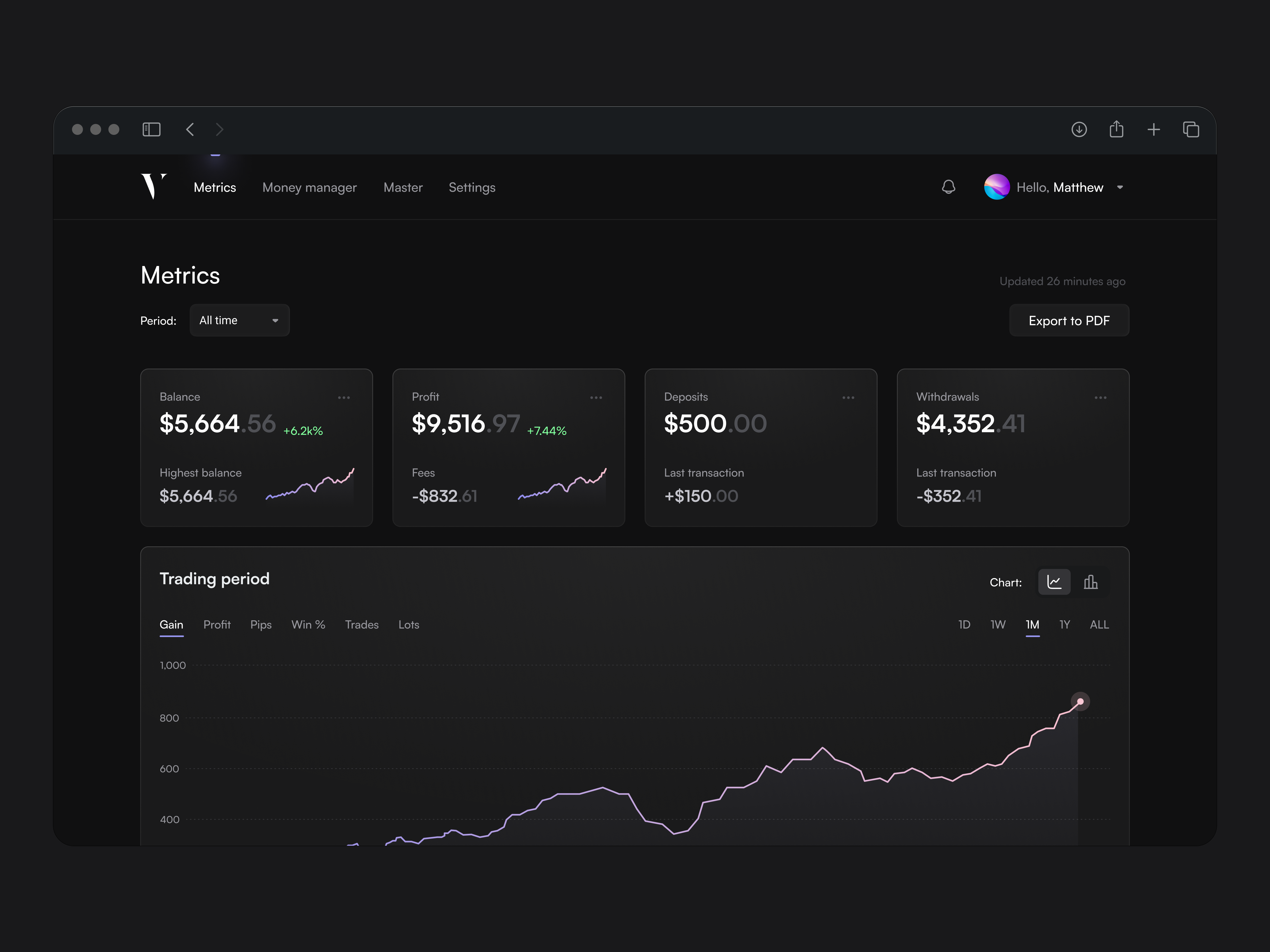Open the Money manager page
Screen dimensions: 1270x952
click(x=310, y=187)
